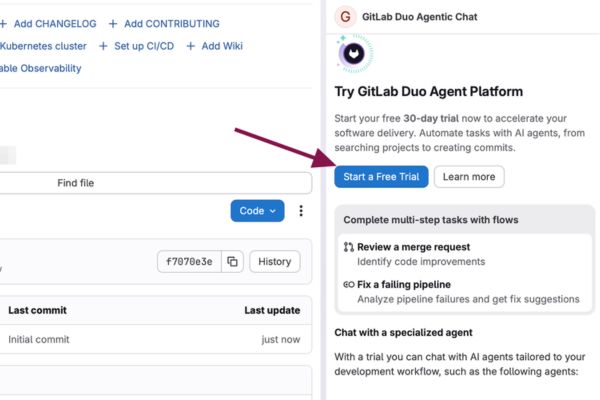This screenshot has height=400, width=600.
Task: Click the Initial commit message
Action: tap(39, 339)
